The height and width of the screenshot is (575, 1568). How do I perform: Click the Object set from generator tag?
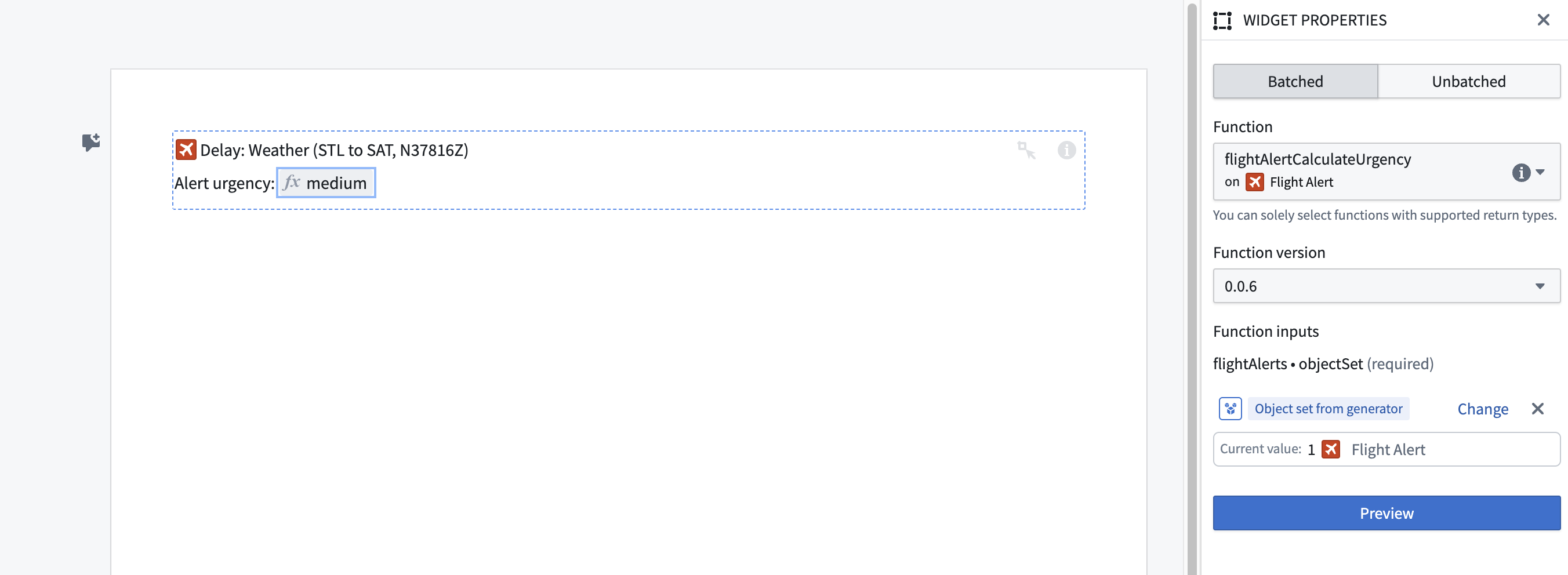coord(1328,409)
